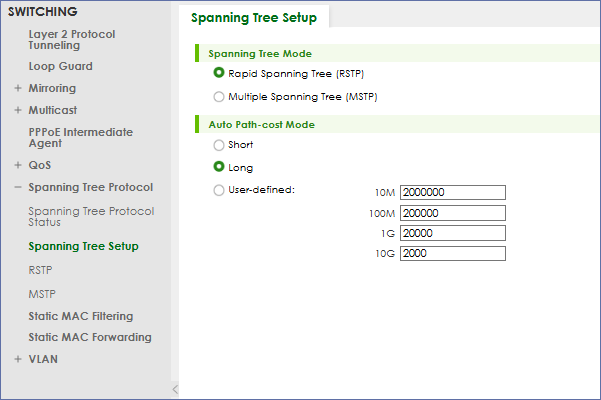The width and height of the screenshot is (601, 400).
Task: Expand the QoS menu section
Action: tap(18, 165)
